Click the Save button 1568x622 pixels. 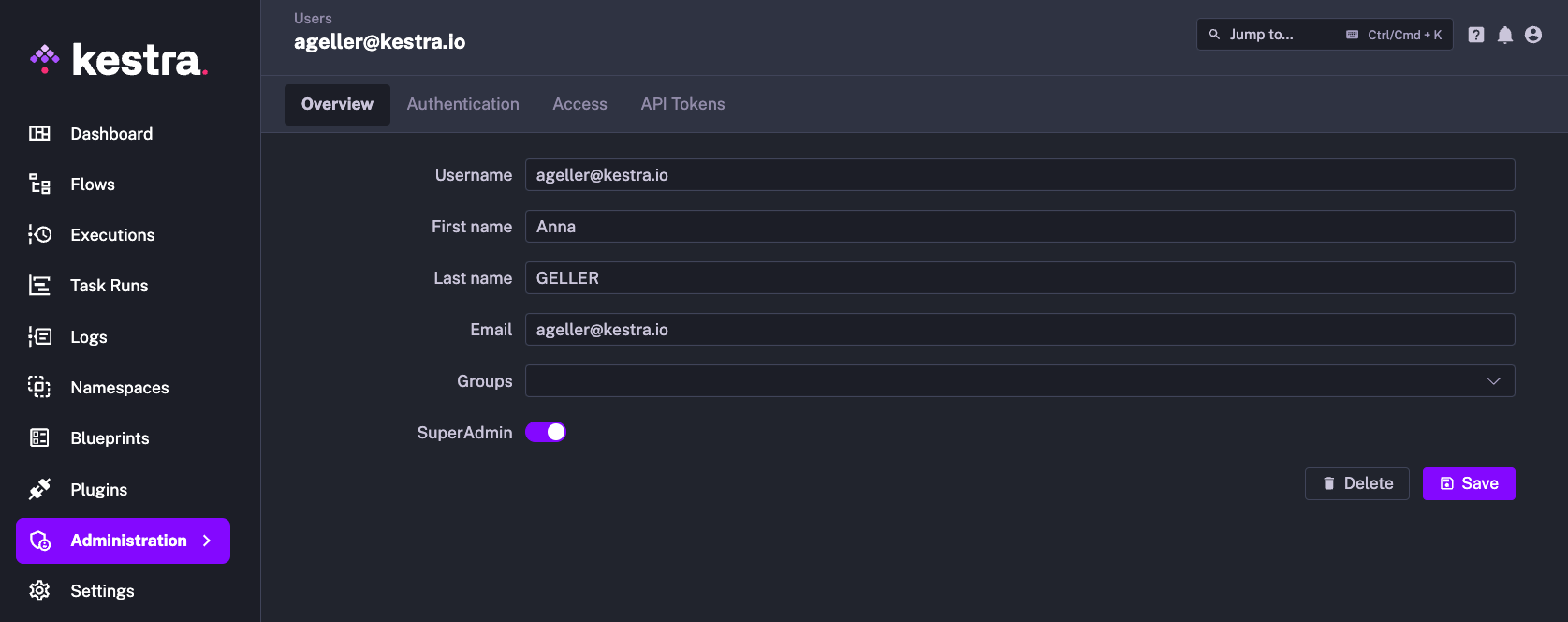coord(1468,483)
